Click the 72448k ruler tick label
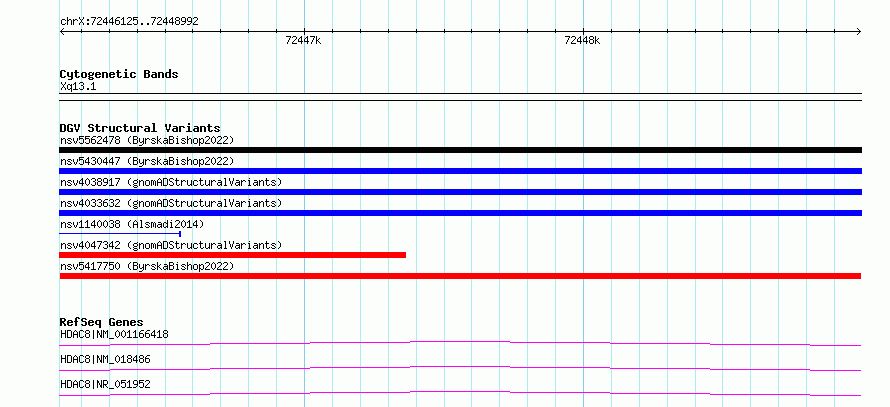Image resolution: width=890 pixels, height=407 pixels. [582, 41]
